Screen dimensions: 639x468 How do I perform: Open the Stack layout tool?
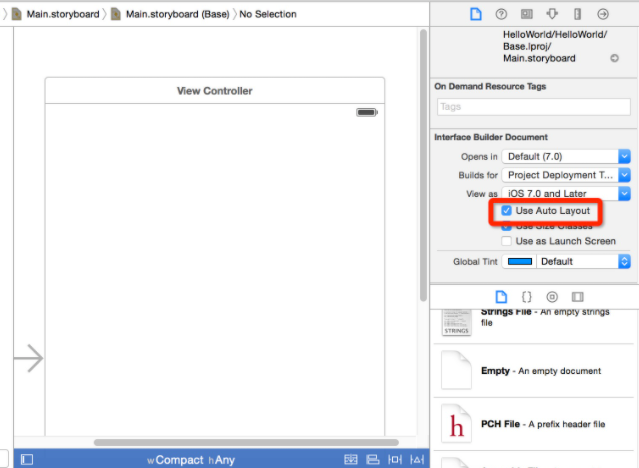click(x=351, y=459)
